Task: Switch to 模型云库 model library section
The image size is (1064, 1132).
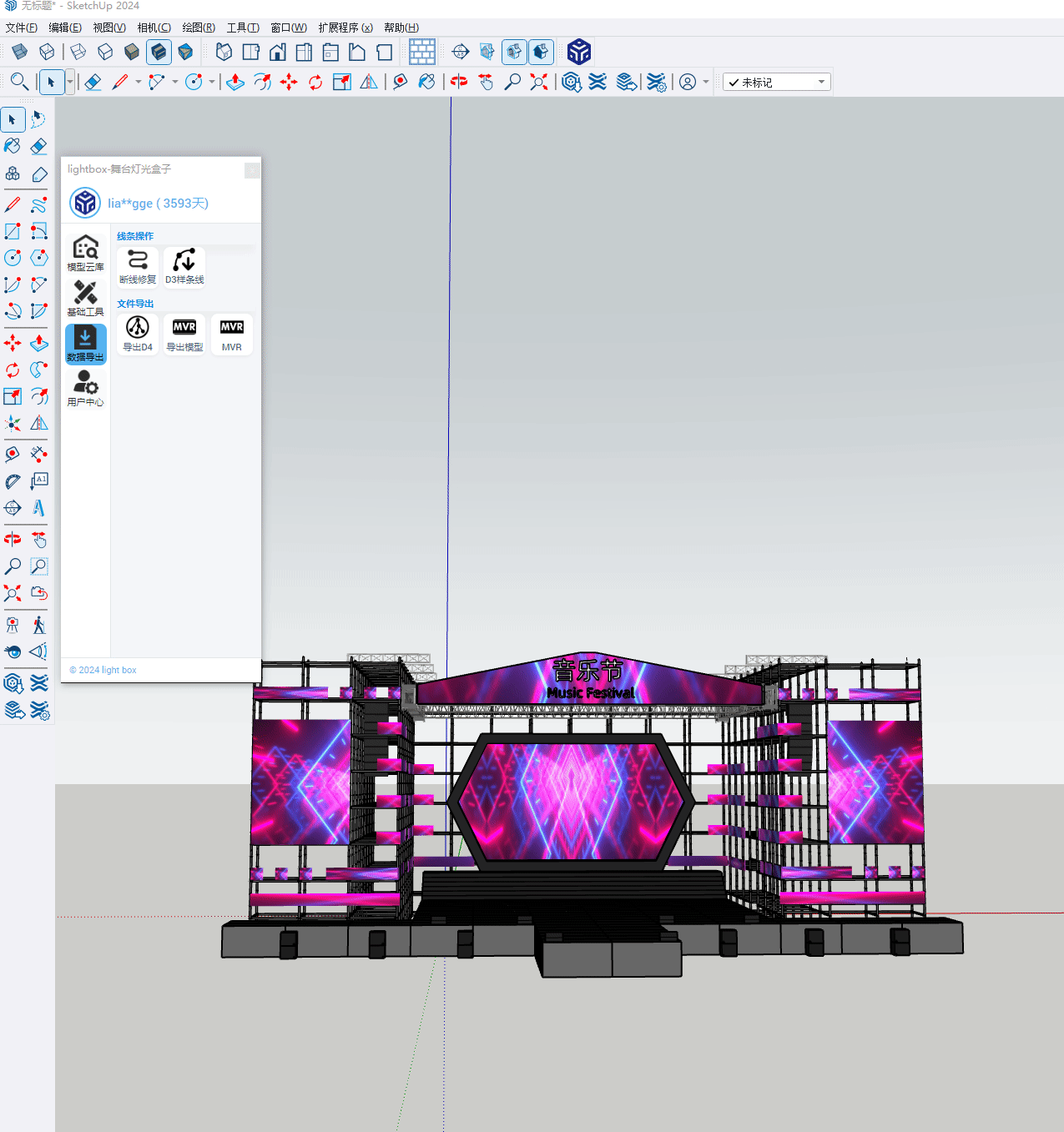Action: 85,252
